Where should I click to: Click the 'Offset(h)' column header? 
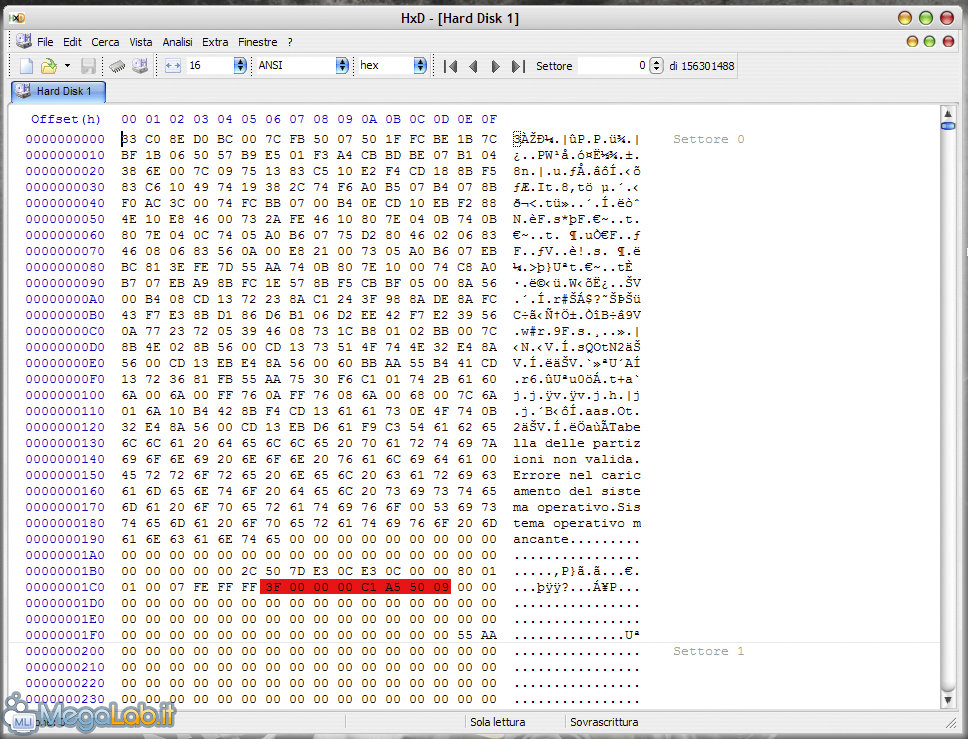pyautogui.click(x=65, y=119)
